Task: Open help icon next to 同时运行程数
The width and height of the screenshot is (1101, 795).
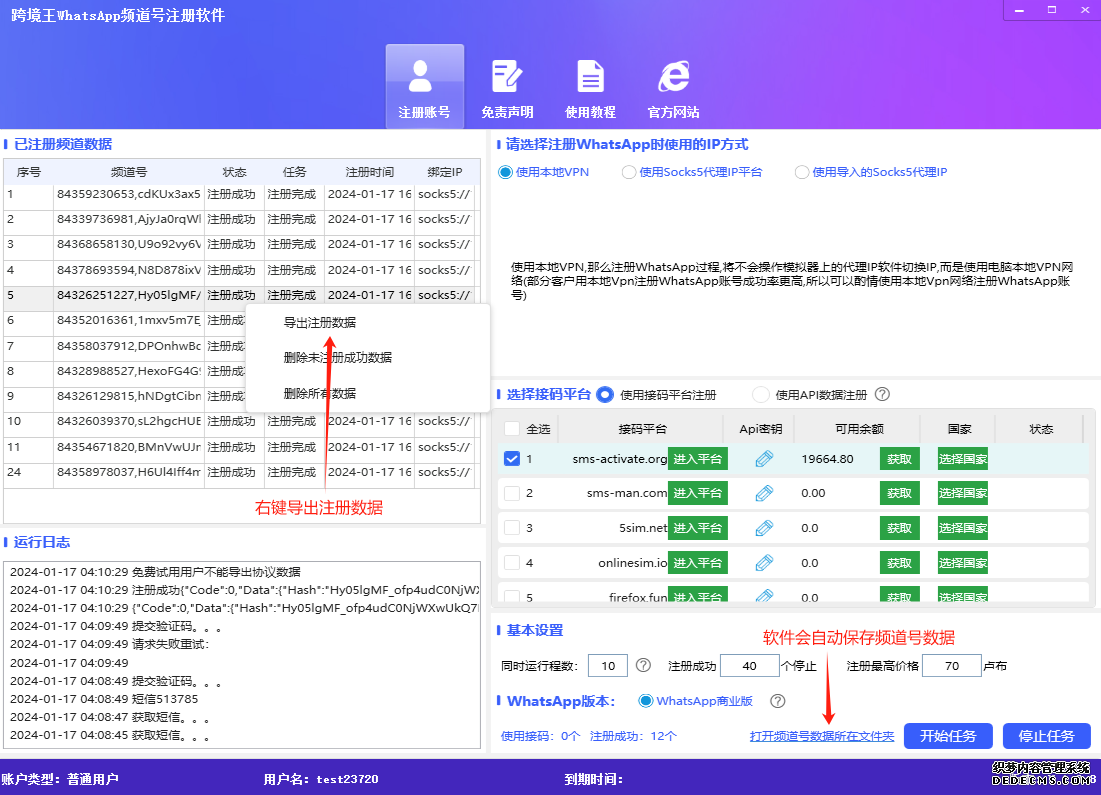Action: click(643, 664)
